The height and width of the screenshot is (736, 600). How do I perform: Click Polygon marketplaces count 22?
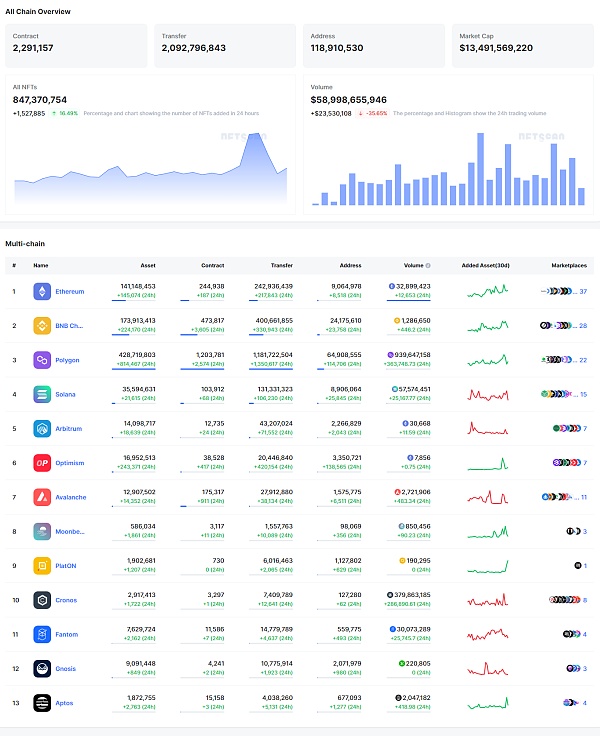pyautogui.click(x=583, y=360)
